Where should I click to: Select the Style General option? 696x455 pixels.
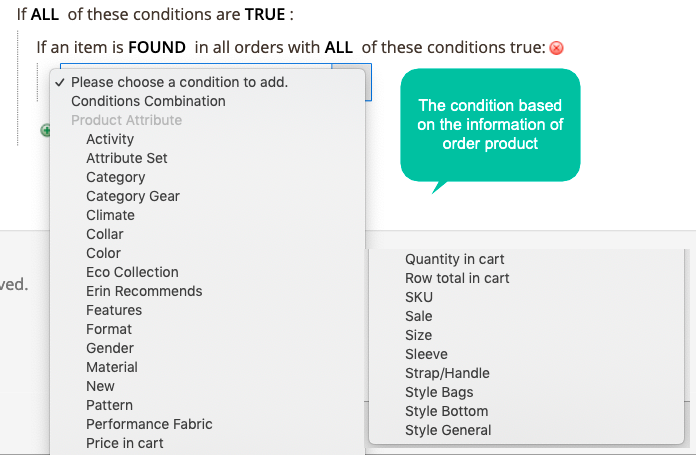coord(448,430)
